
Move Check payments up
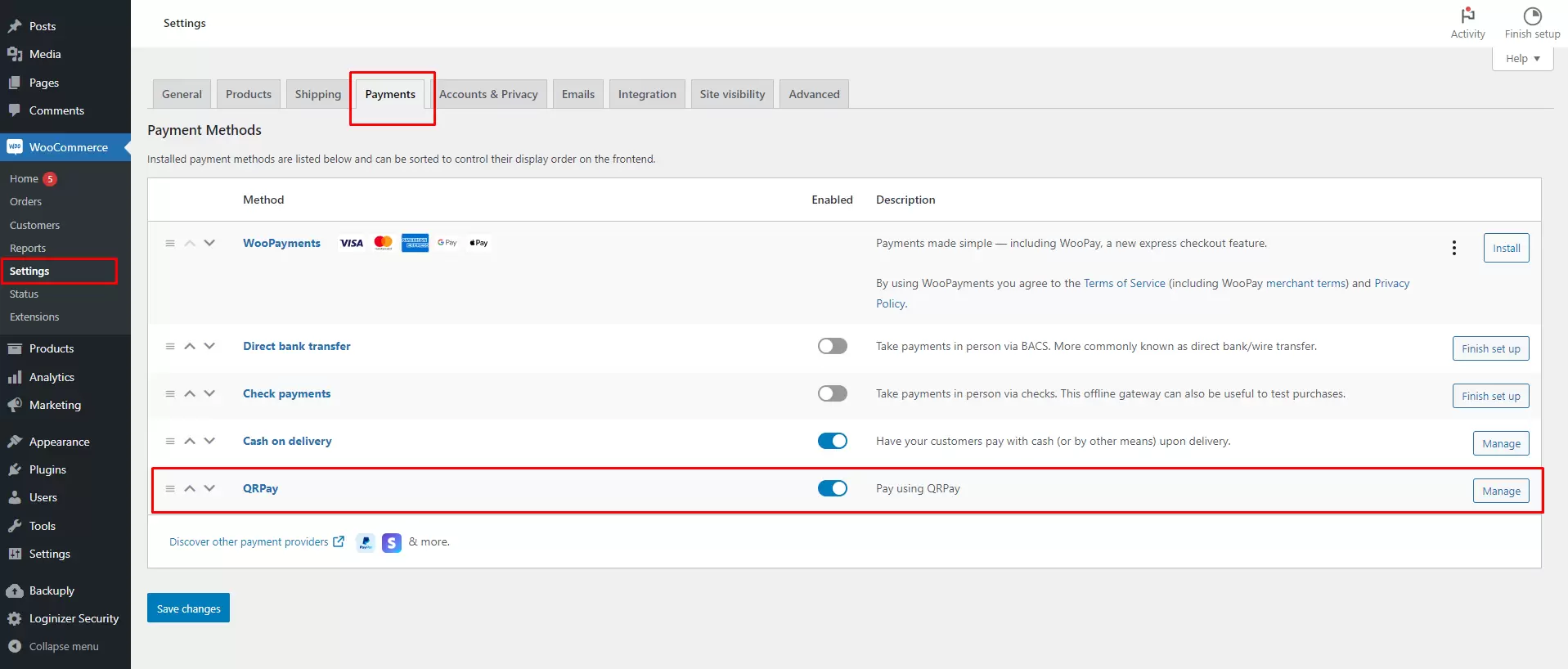(x=190, y=393)
